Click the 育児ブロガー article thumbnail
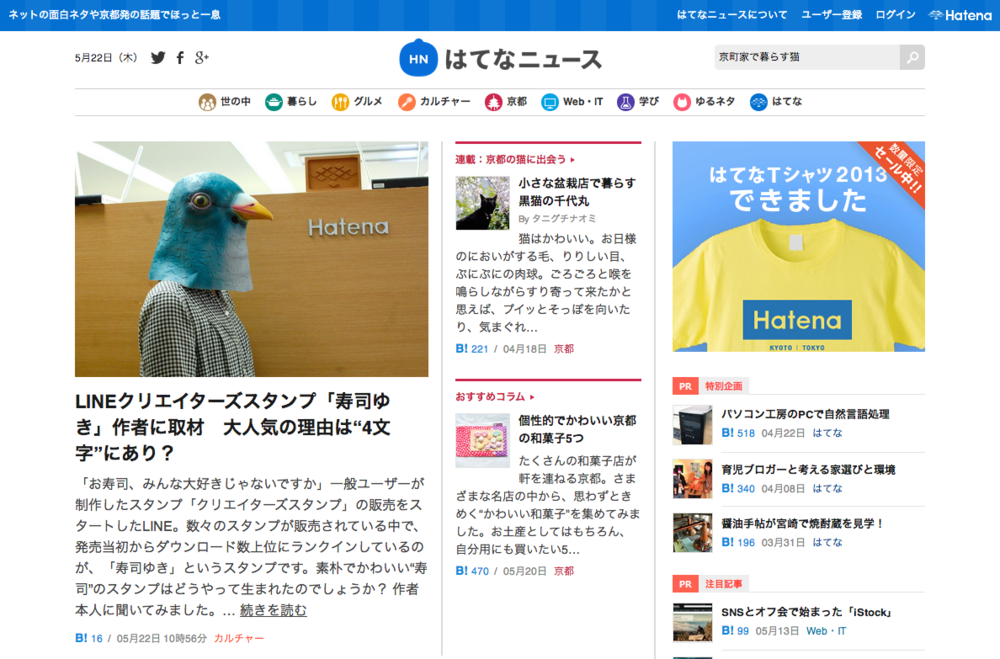Viewport: 1000px width, 659px height. [x=693, y=478]
